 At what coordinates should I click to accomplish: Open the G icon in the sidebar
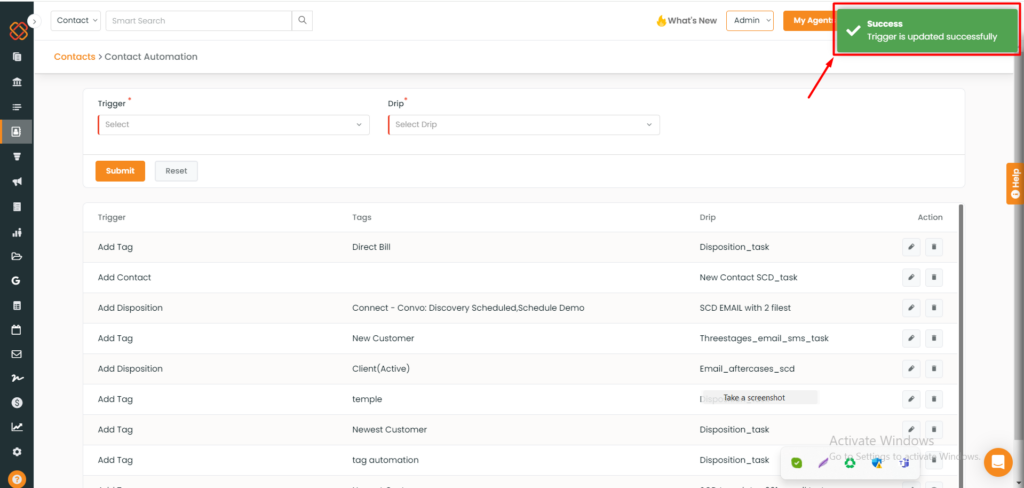pos(16,281)
